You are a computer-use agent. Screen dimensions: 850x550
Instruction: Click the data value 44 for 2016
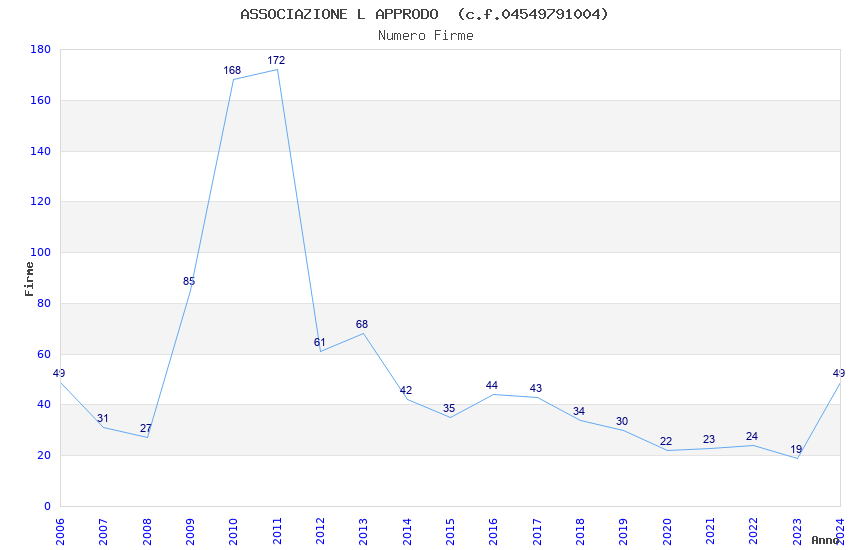(x=492, y=385)
